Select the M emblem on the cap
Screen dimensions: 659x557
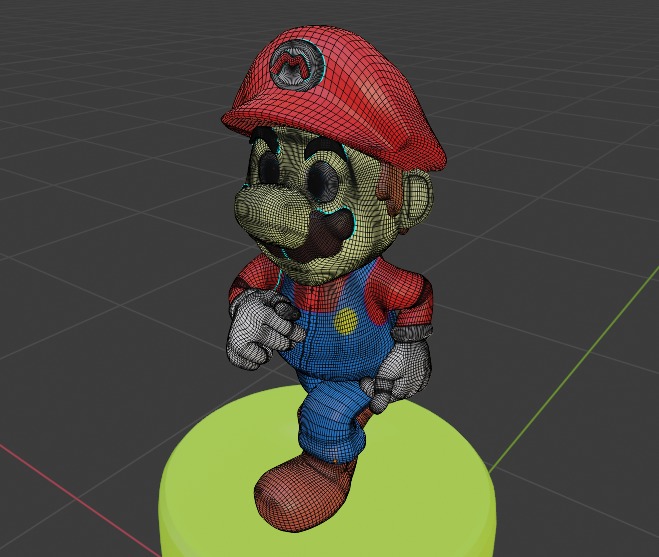(x=298, y=63)
